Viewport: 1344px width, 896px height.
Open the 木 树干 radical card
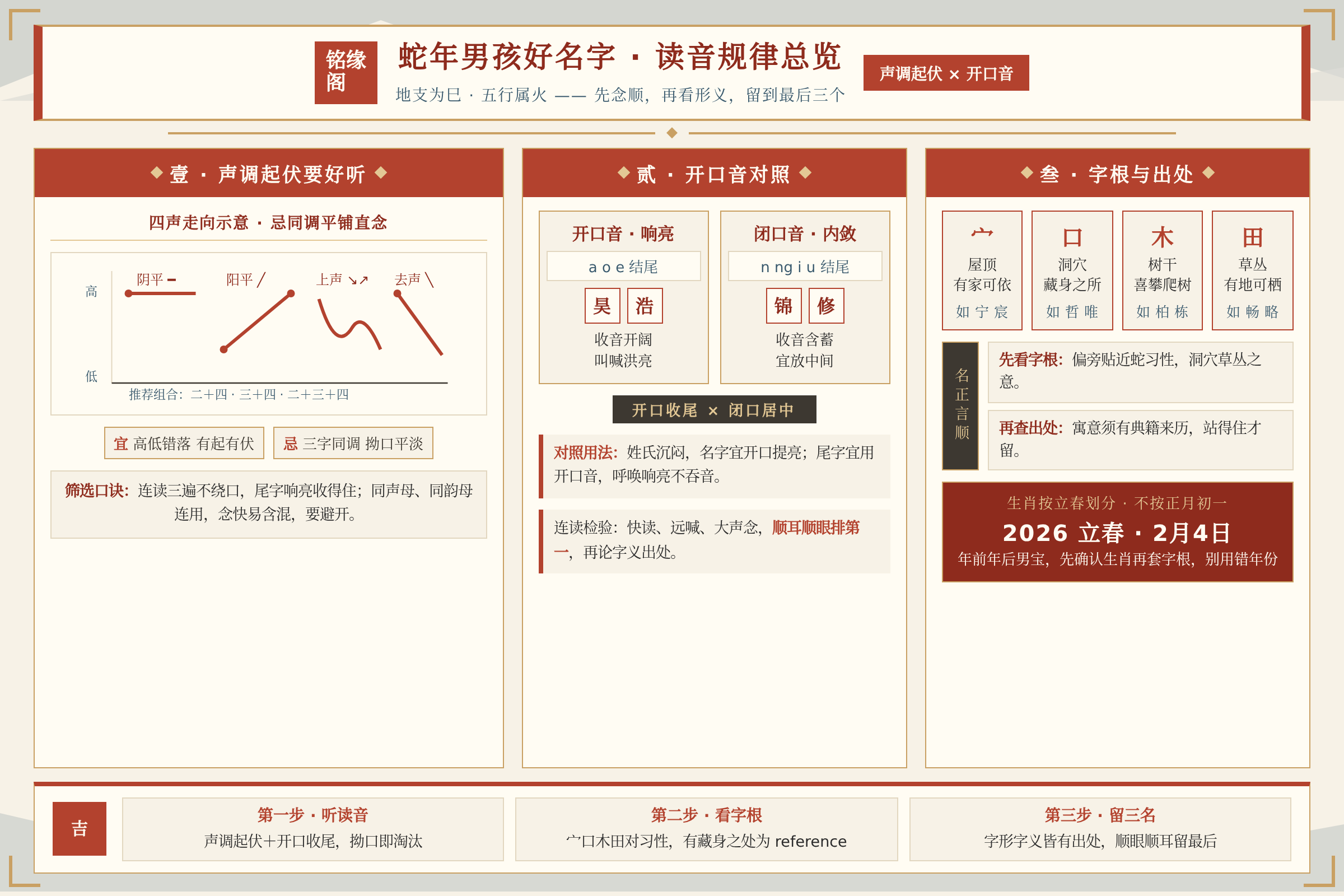click(1163, 270)
